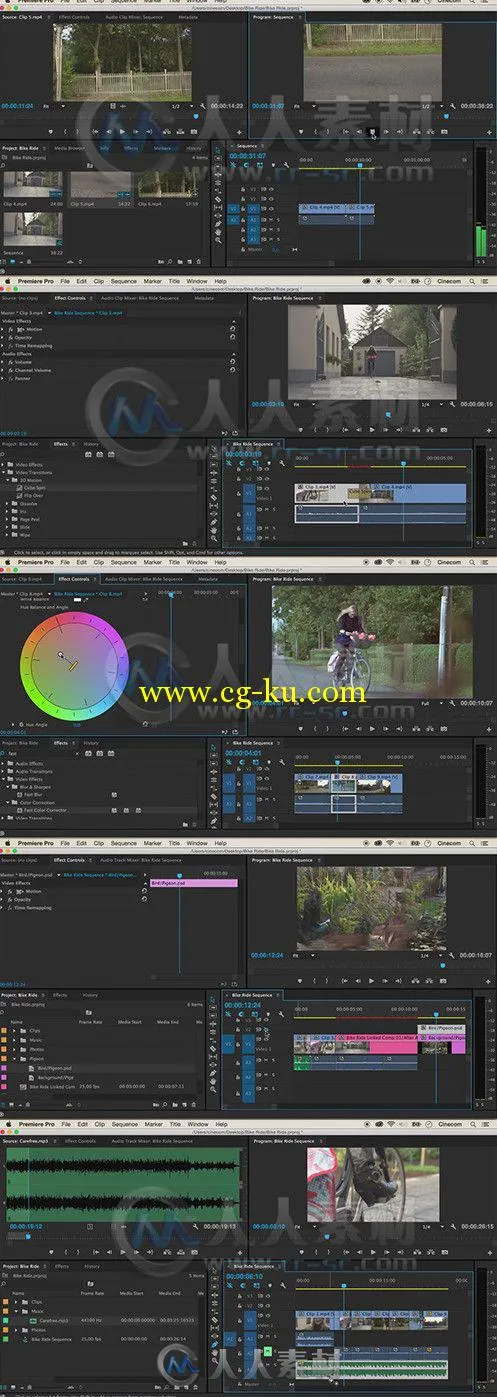Select Bird/Pigeon.psd in the Project panel
This screenshot has height=1397, width=497.
pyautogui.click(x=56, y=1067)
